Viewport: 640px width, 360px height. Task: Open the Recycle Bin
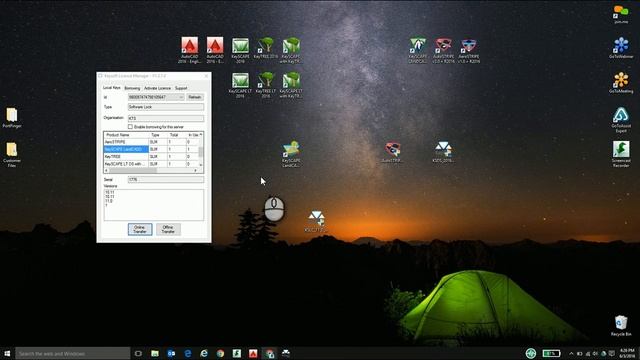(621, 325)
